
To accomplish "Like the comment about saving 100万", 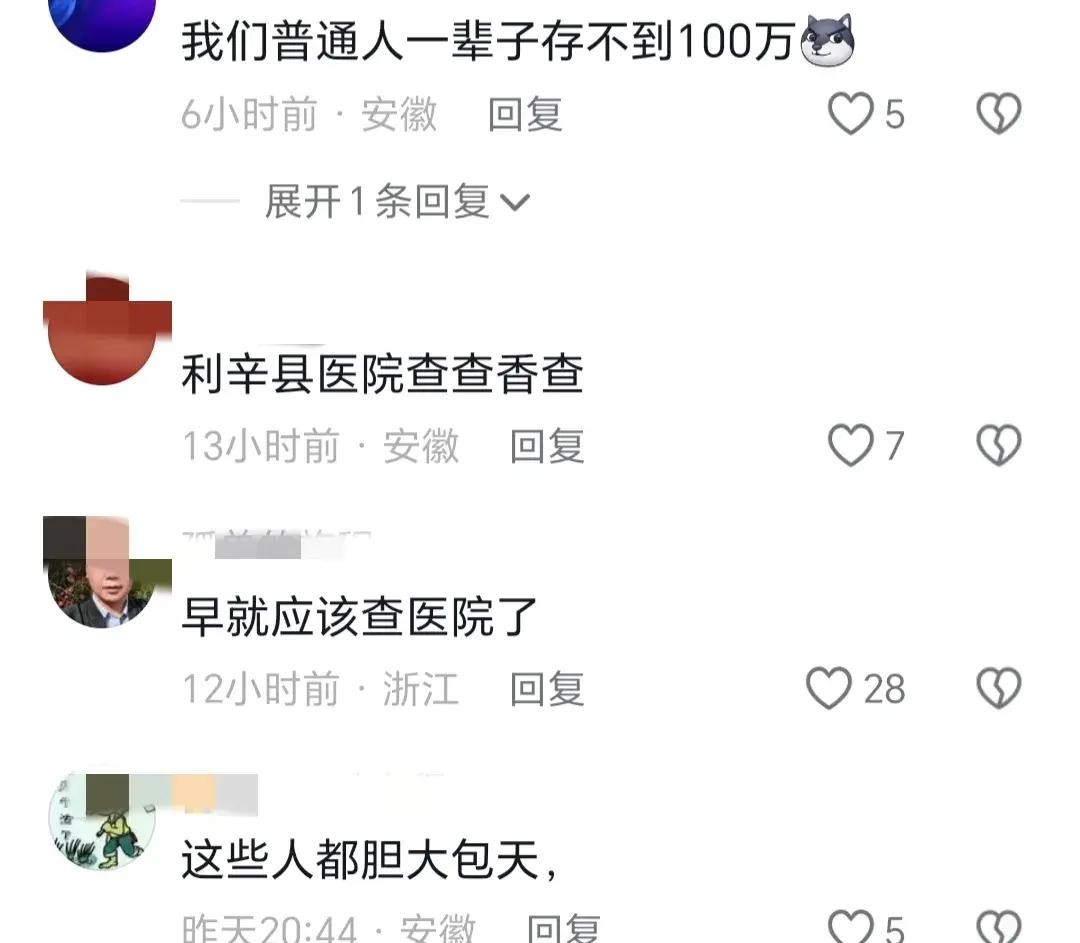I will tap(850, 114).
